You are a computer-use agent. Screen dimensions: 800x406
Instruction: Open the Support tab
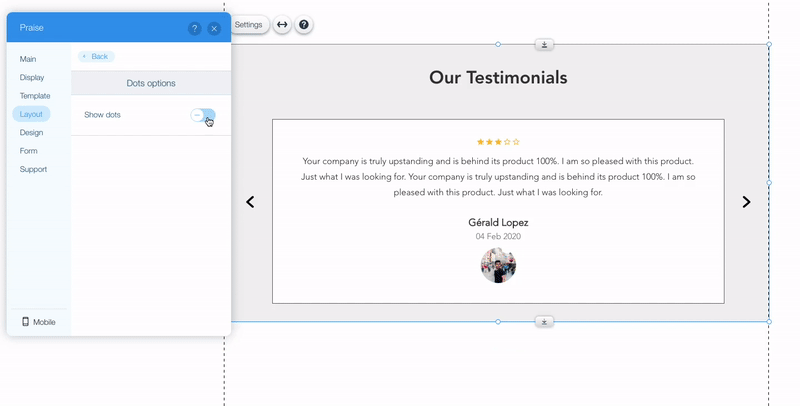[x=32, y=169]
